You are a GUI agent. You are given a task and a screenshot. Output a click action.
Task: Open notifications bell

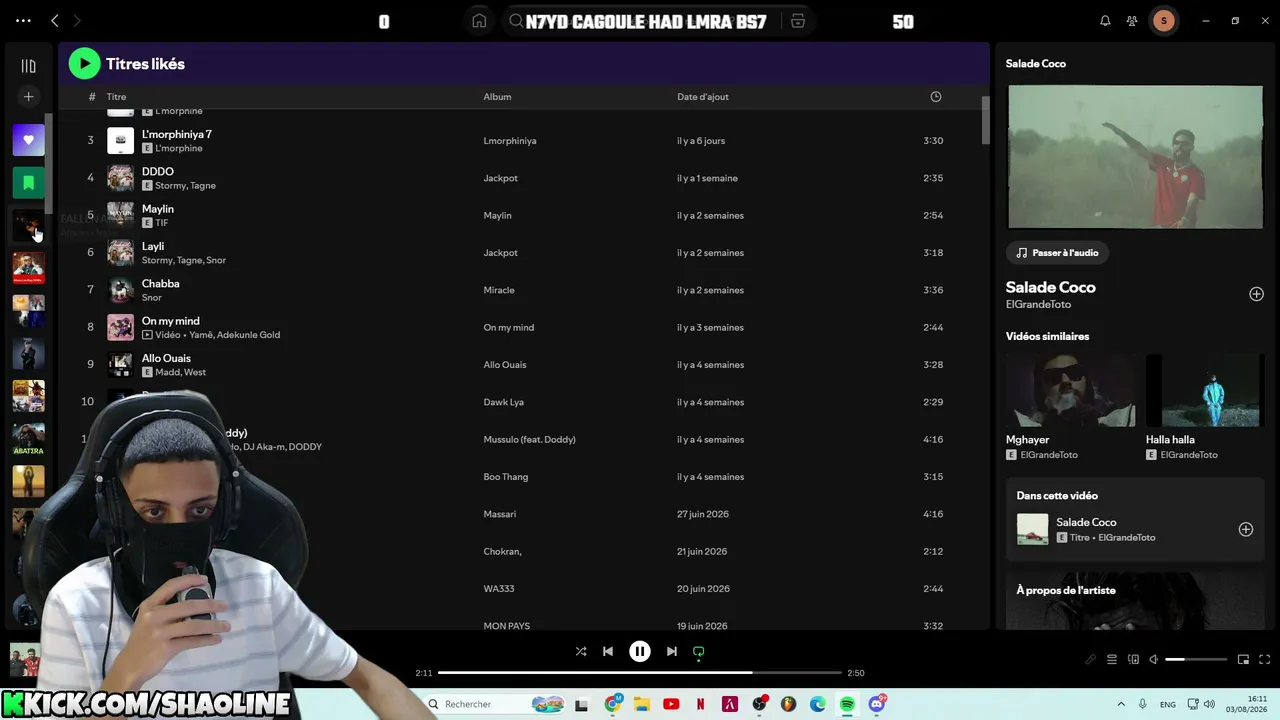point(1105,21)
